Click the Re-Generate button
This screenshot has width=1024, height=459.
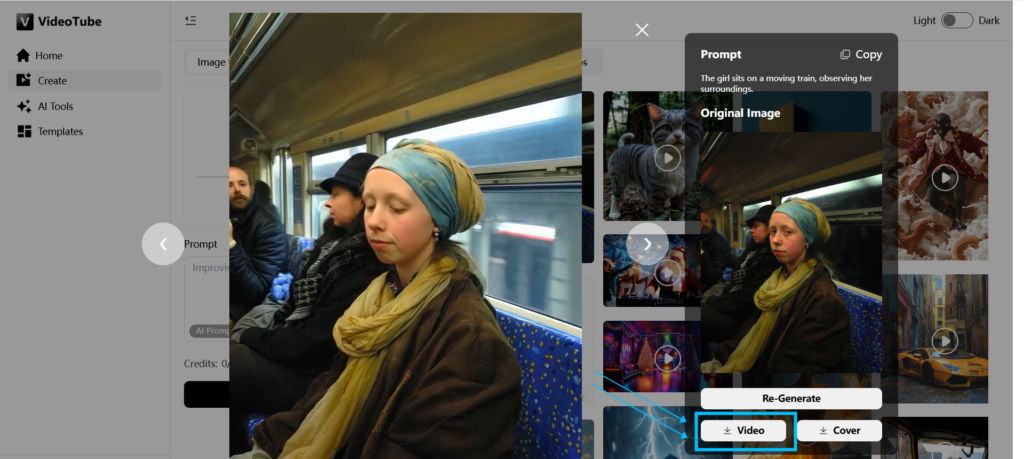(x=791, y=398)
